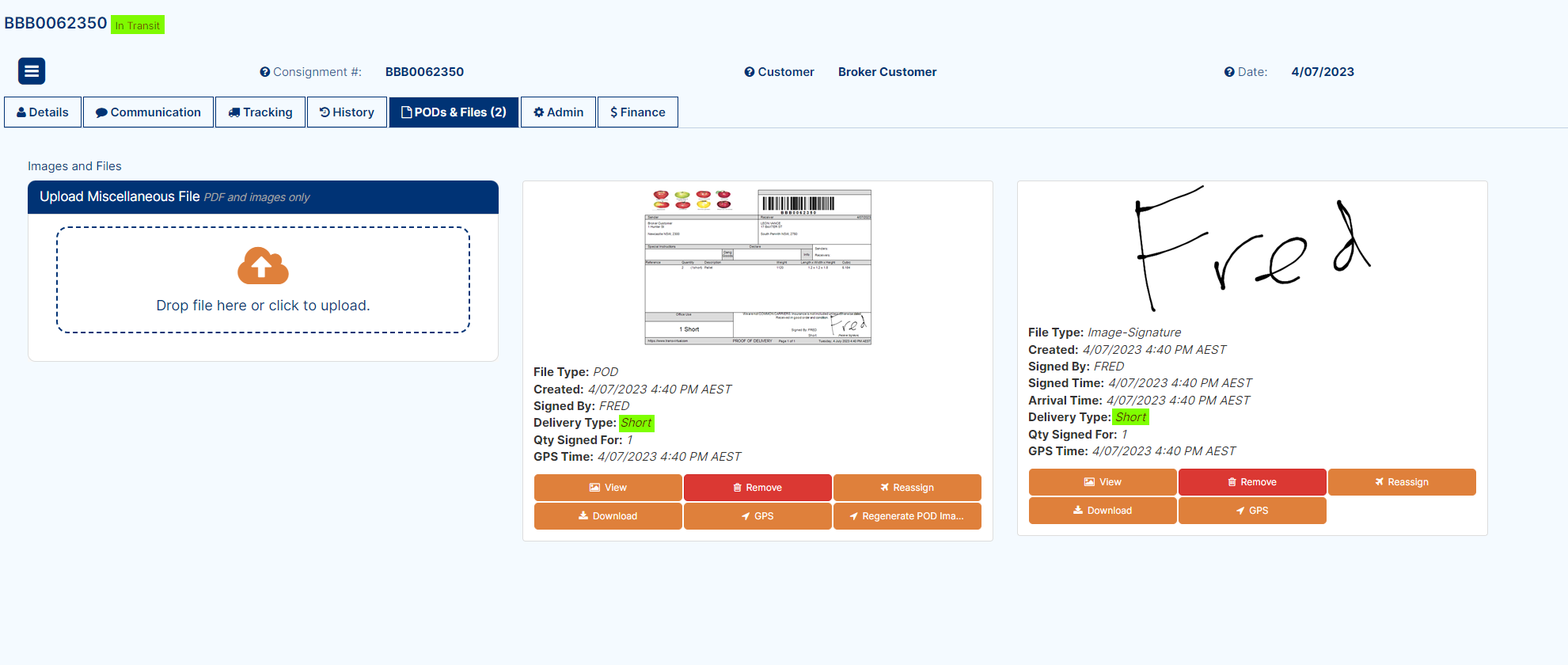The height and width of the screenshot is (665, 1568).
Task: Download the Fred signature image
Action: [1102, 511]
